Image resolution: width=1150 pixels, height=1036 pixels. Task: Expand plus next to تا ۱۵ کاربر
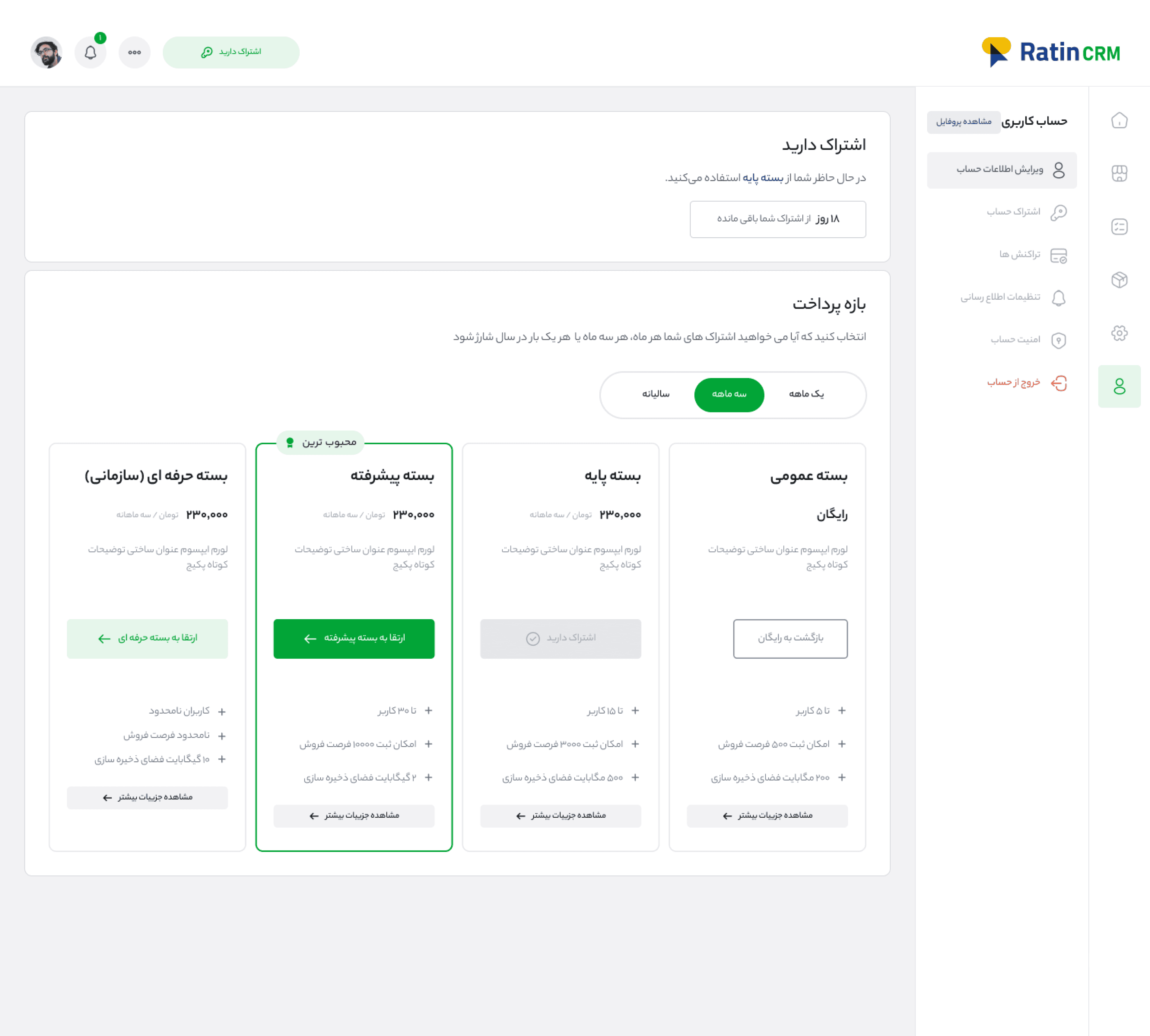click(x=635, y=710)
